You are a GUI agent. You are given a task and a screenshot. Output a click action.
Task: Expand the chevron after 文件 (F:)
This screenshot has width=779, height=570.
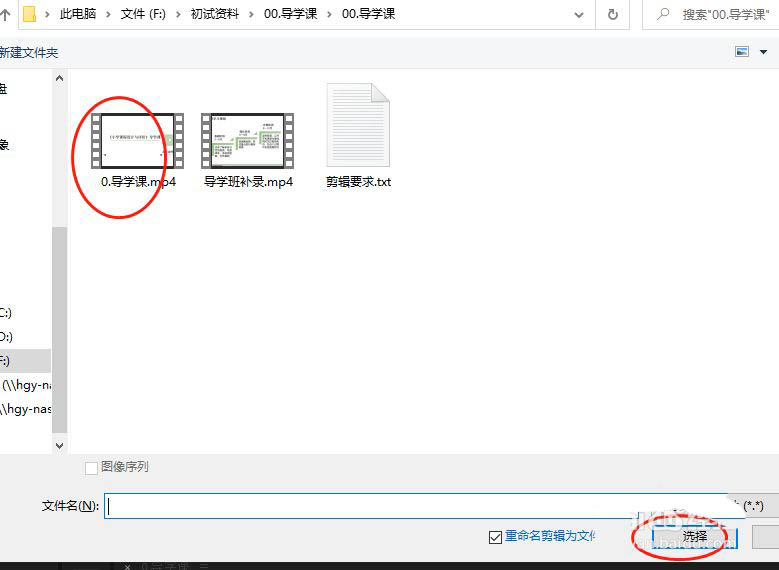[178, 15]
